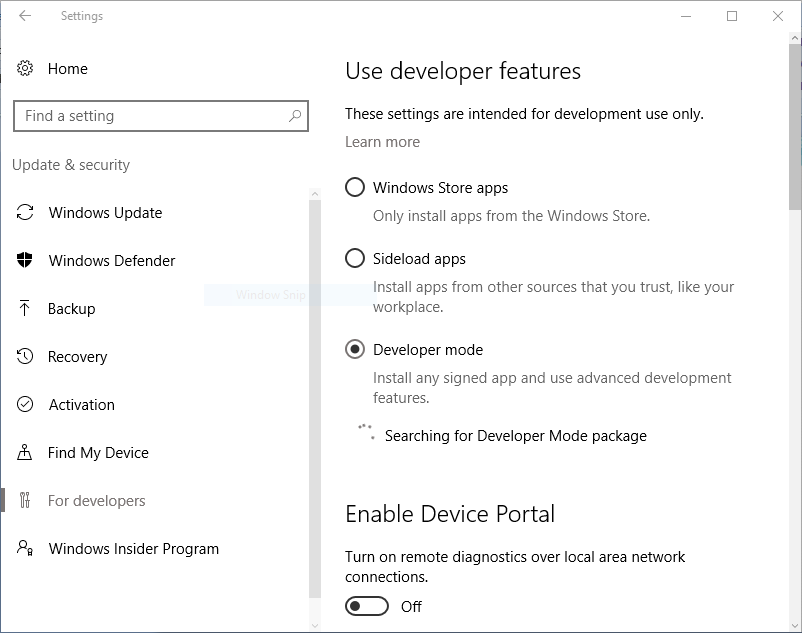
Task: Click the Windows Insider Program person icon
Action: point(25,548)
